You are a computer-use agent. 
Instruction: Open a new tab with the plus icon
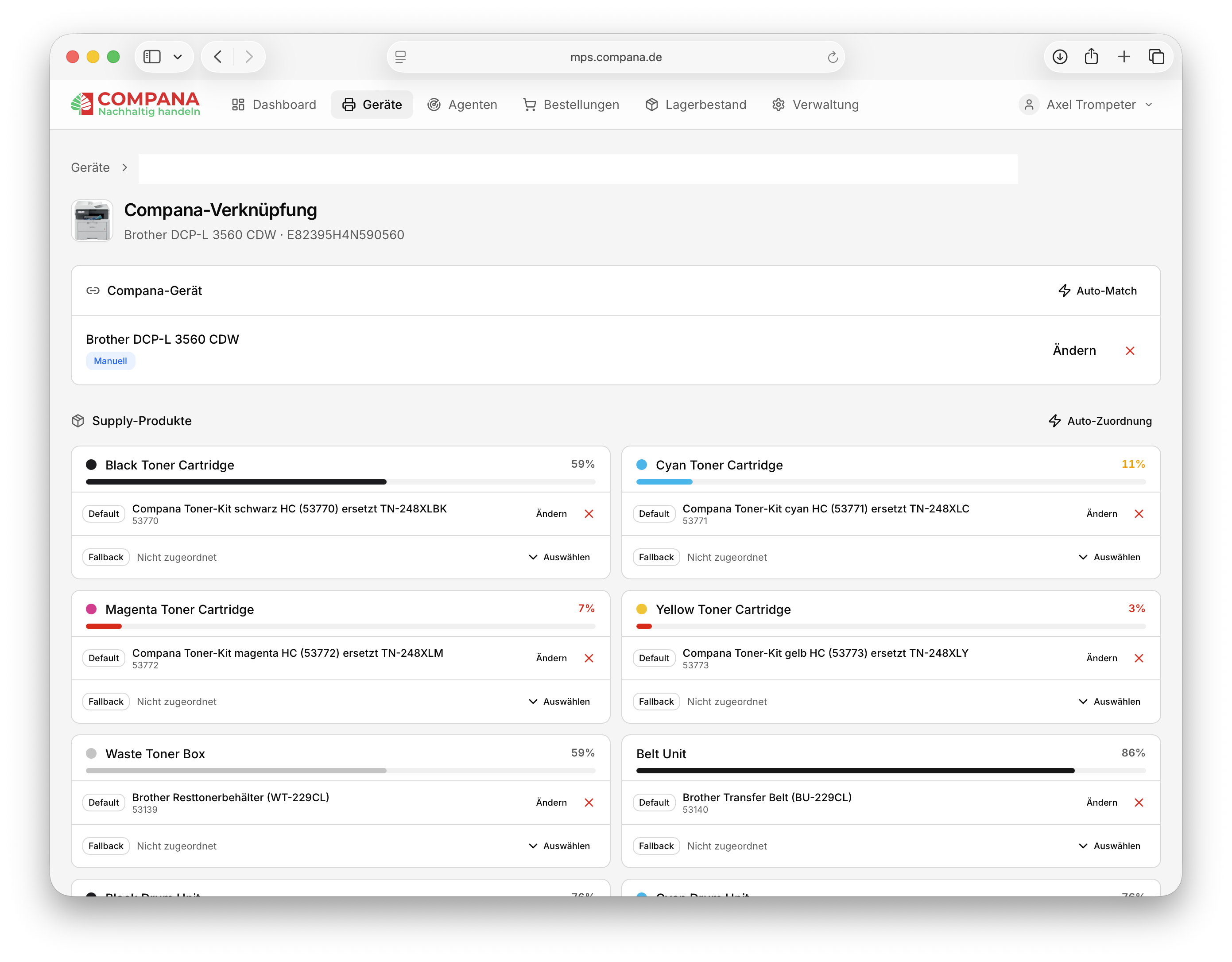(1124, 56)
